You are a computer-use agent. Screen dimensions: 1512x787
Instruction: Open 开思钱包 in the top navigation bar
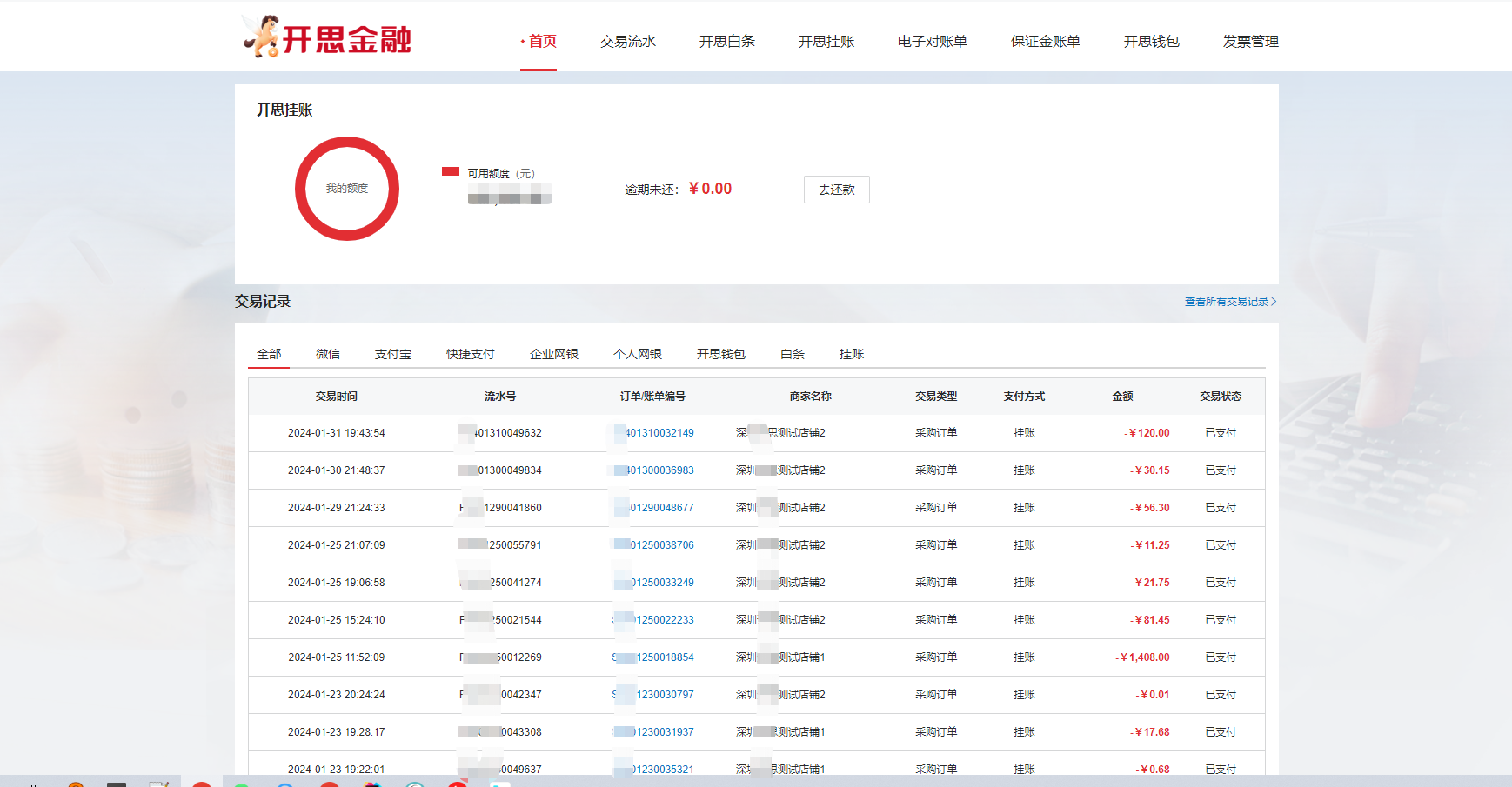click(1152, 42)
